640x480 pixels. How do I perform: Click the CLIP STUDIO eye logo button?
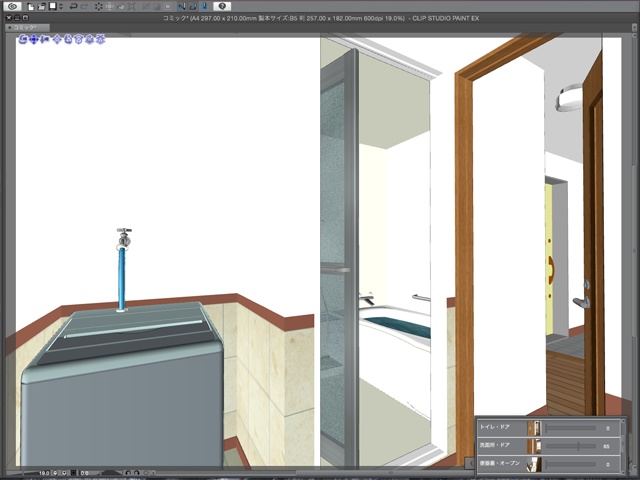coord(13,6)
